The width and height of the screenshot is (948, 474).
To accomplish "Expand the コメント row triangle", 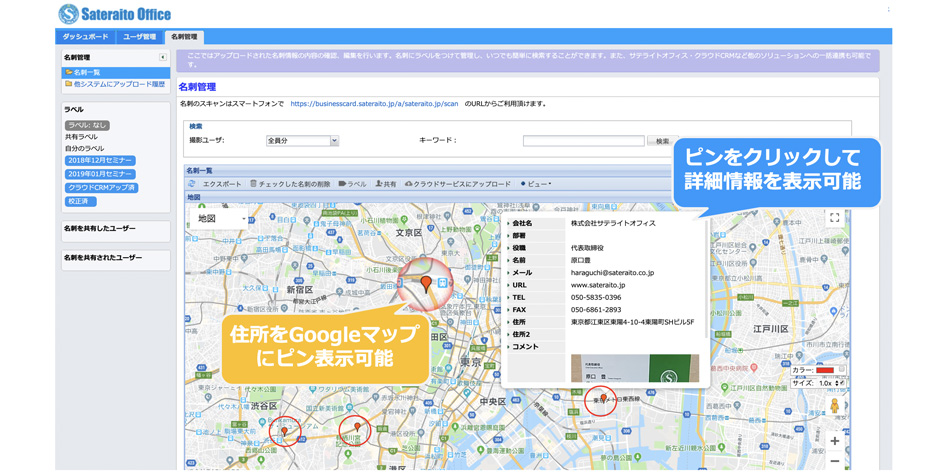I will pyautogui.click(x=509, y=347).
